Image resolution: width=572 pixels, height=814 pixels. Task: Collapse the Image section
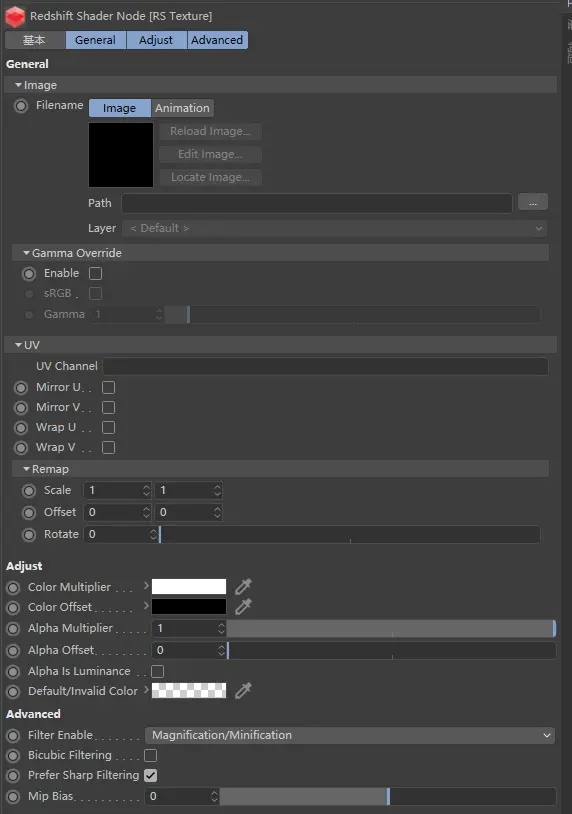[x=19, y=85]
